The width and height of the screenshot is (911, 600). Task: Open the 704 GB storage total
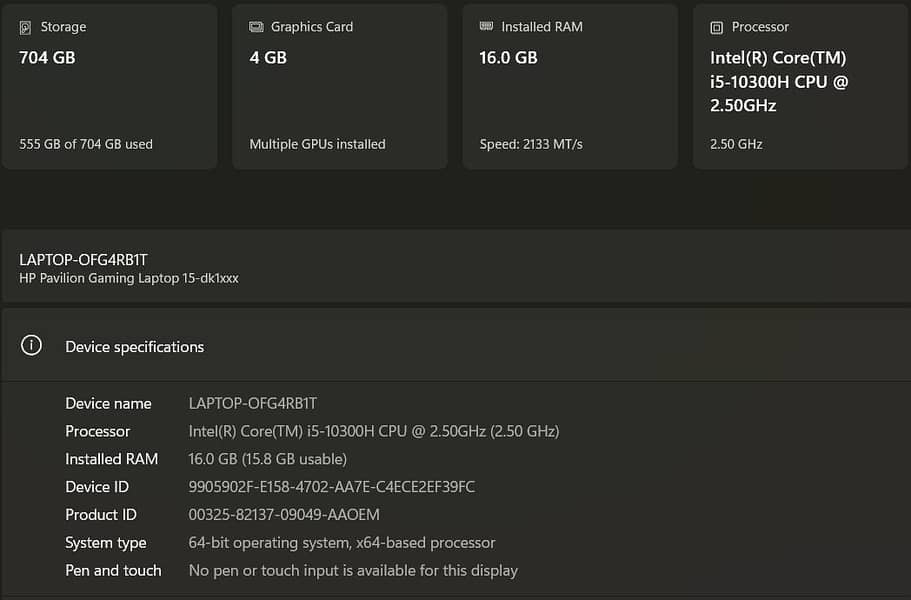click(47, 58)
